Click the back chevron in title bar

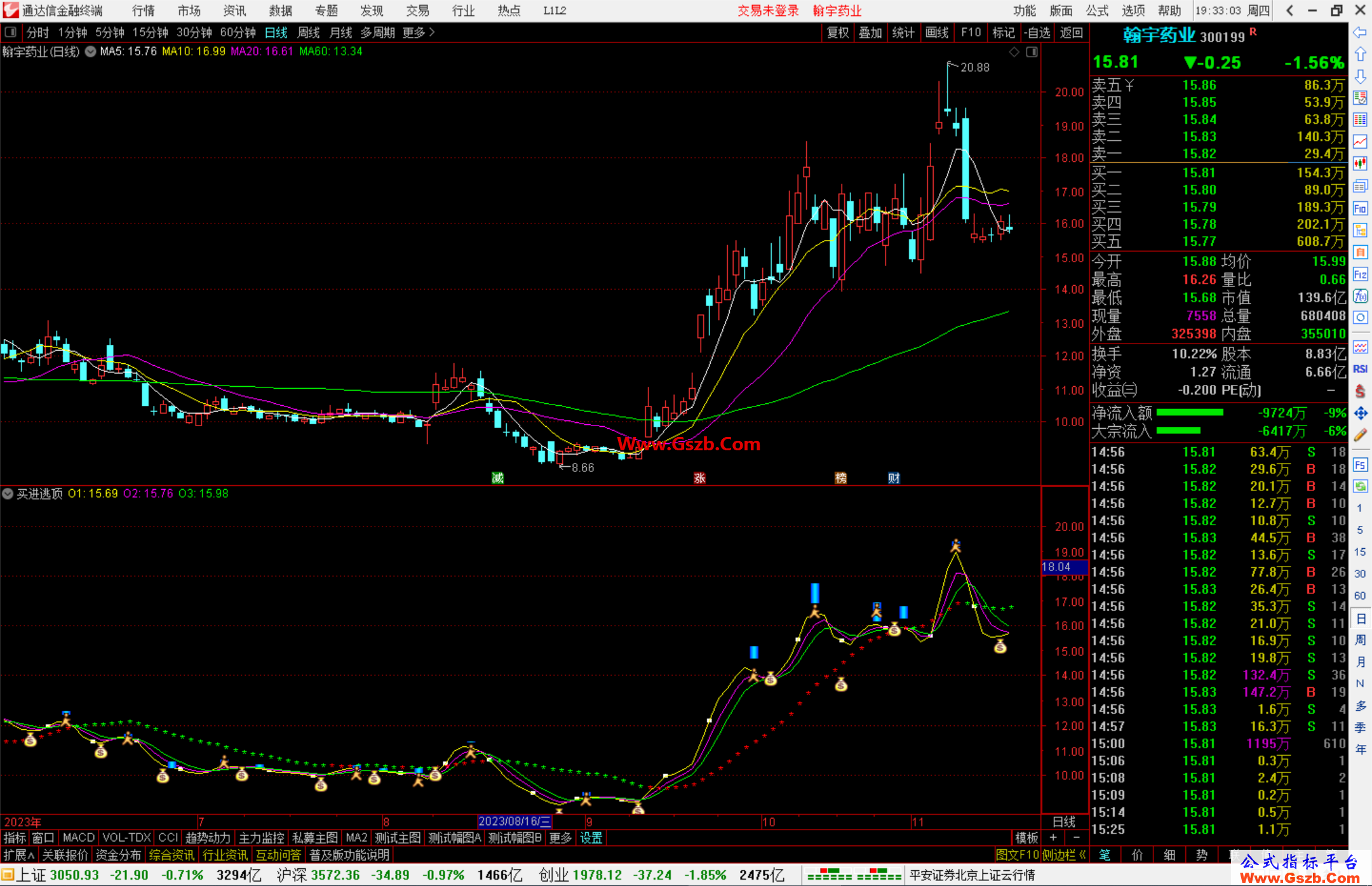(x=1289, y=10)
